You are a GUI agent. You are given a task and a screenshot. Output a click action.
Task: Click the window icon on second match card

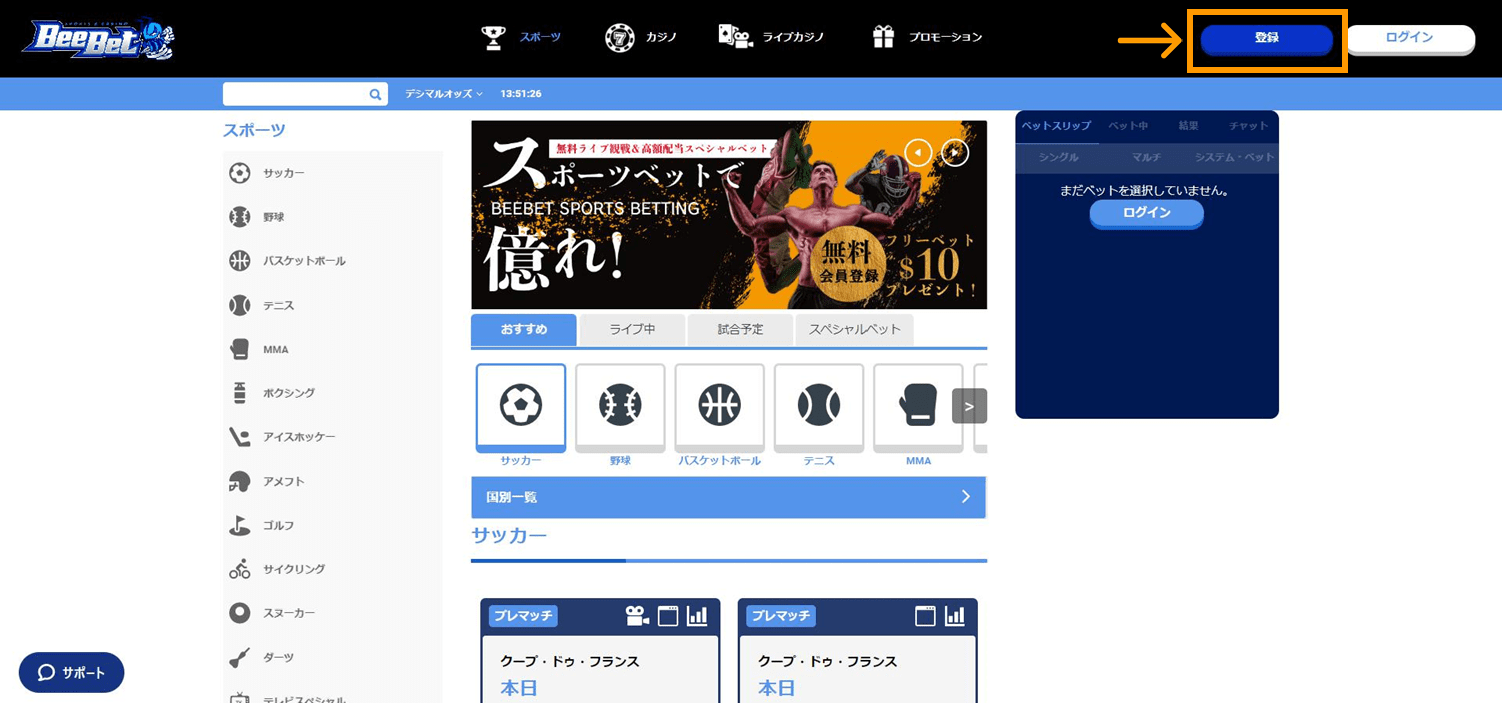926,616
